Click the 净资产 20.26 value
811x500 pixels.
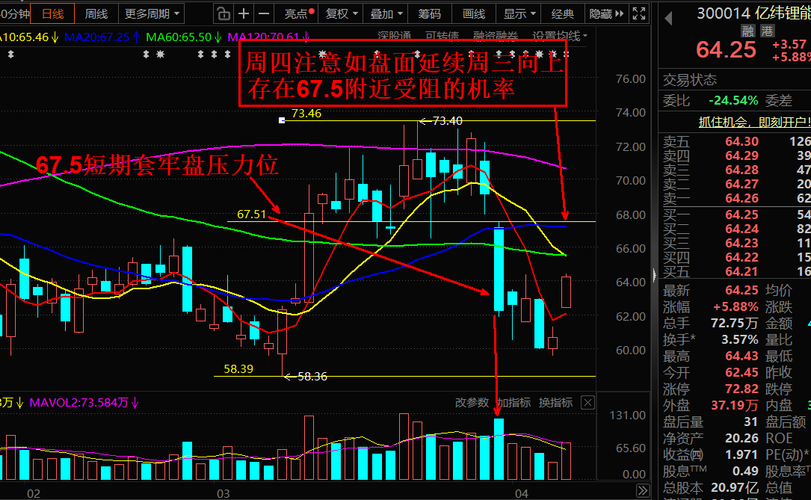[x=742, y=438]
